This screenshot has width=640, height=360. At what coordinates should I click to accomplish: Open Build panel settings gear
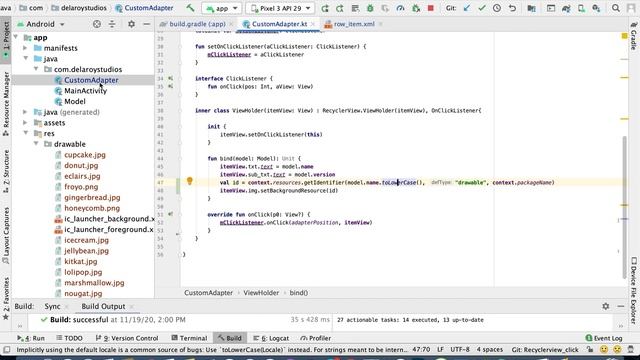tap(606, 307)
